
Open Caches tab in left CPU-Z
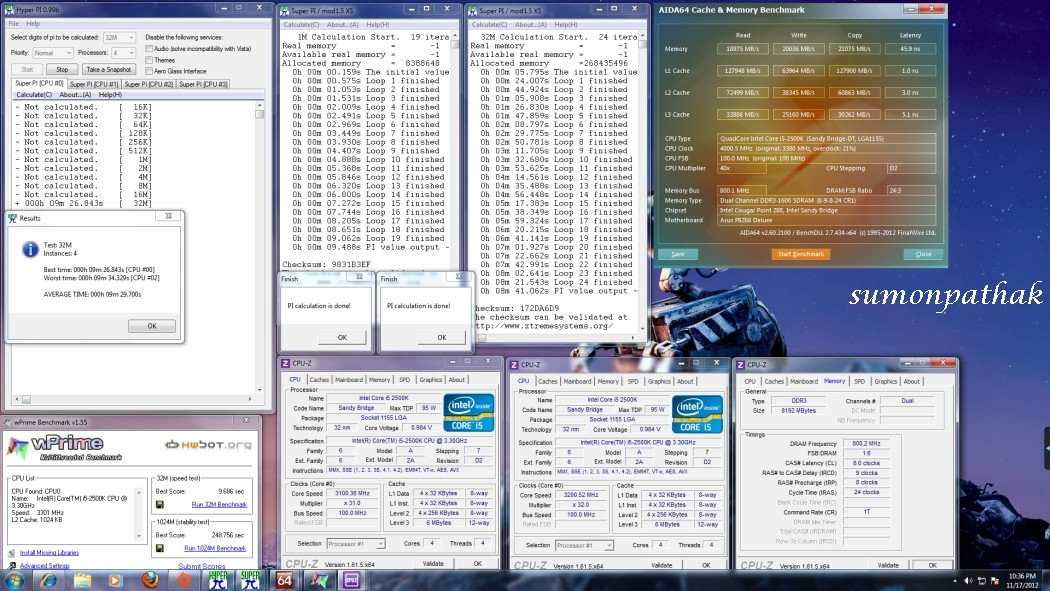tap(319, 379)
